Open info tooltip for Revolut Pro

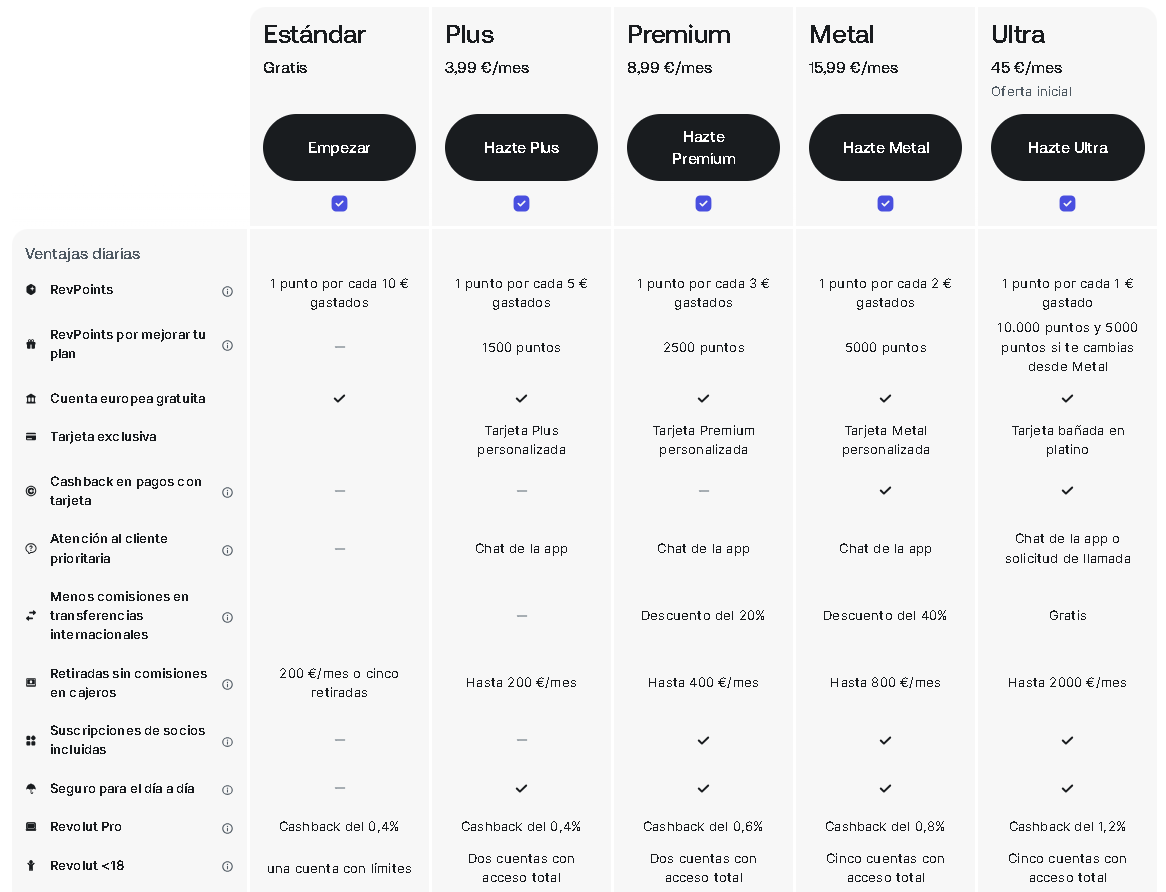(x=227, y=828)
